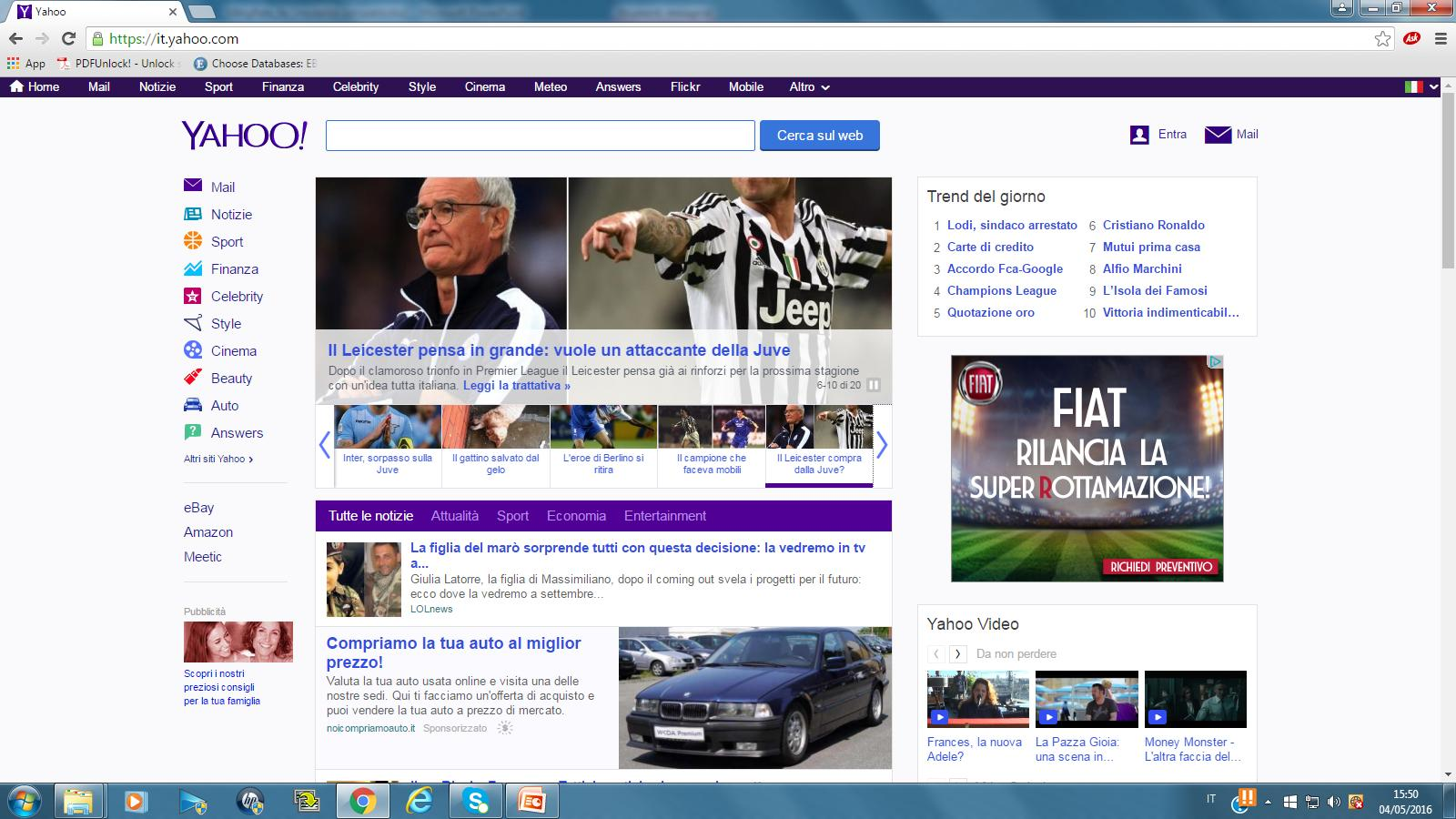Image resolution: width=1456 pixels, height=819 pixels.
Task: Expand Altri siti Yahoo link
Action: [x=218, y=459]
